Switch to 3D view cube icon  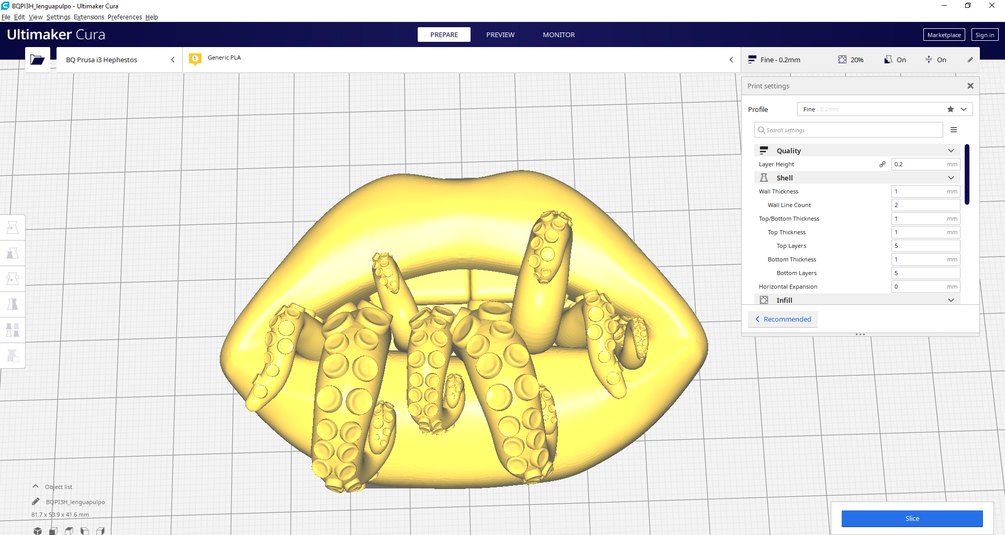coord(38,531)
